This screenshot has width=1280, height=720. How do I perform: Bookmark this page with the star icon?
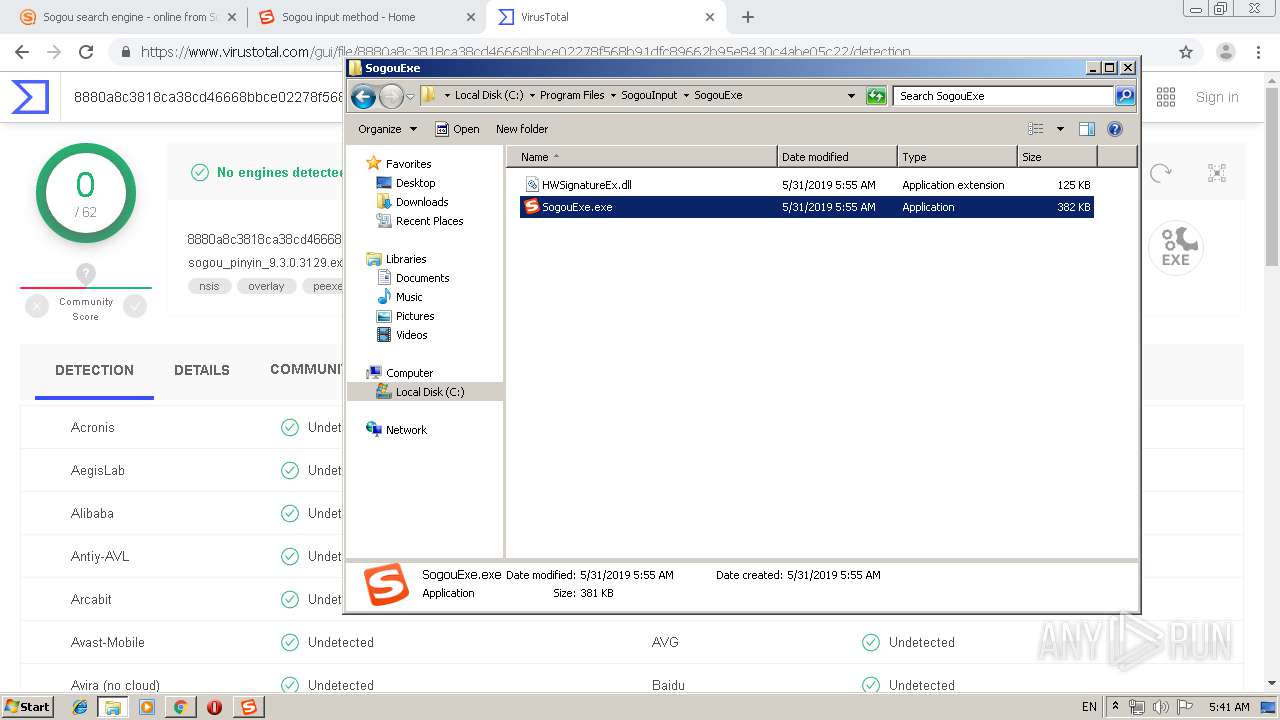(1186, 52)
